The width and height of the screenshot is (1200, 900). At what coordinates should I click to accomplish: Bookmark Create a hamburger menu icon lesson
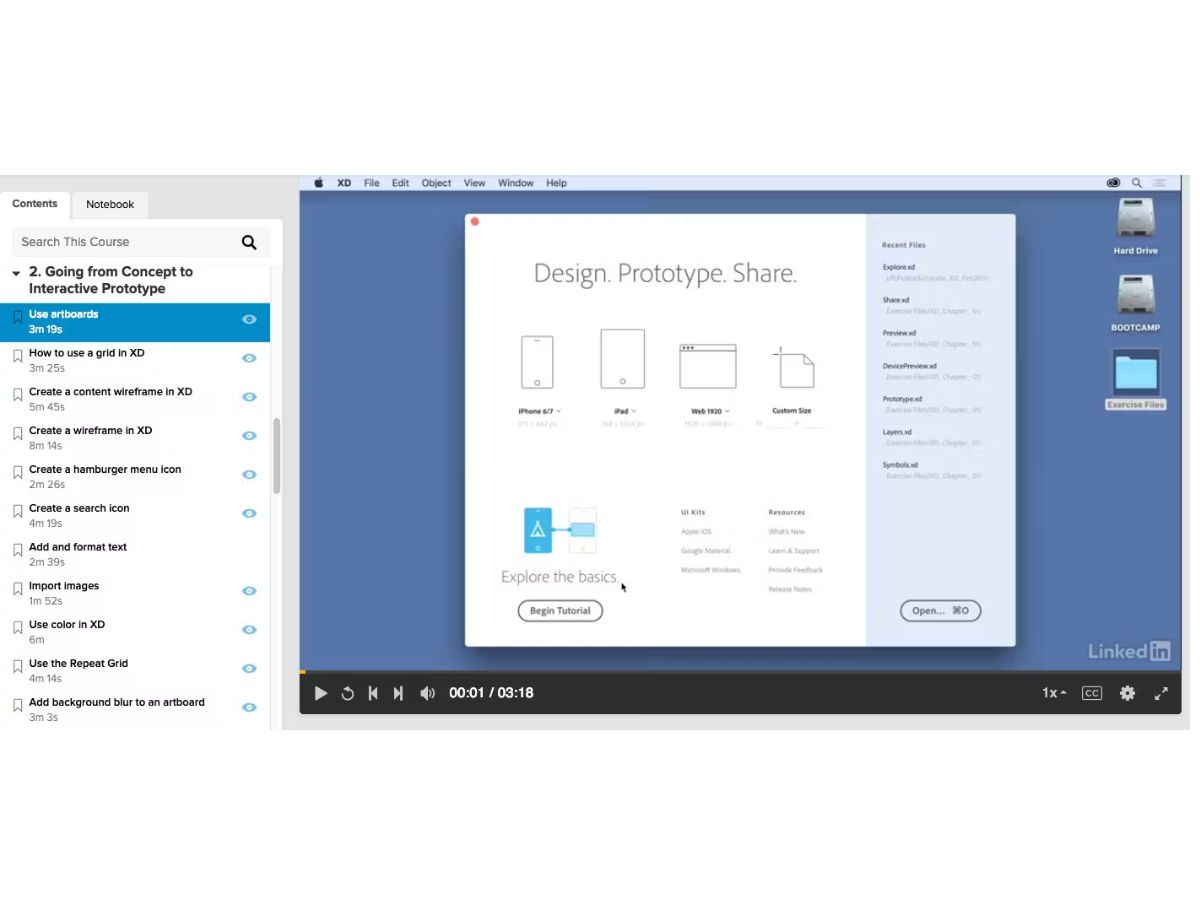tap(17, 472)
